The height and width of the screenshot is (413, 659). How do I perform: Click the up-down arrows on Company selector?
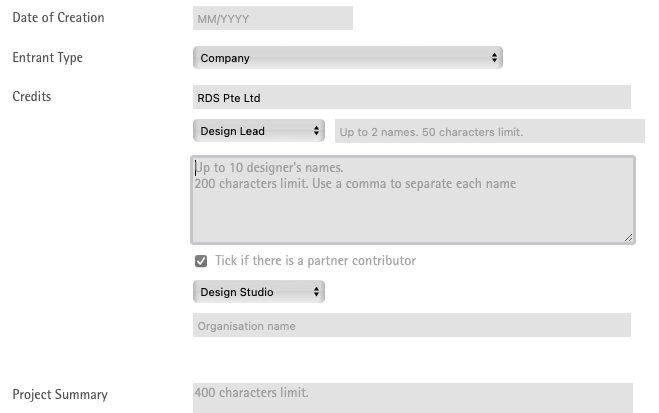(x=494, y=58)
